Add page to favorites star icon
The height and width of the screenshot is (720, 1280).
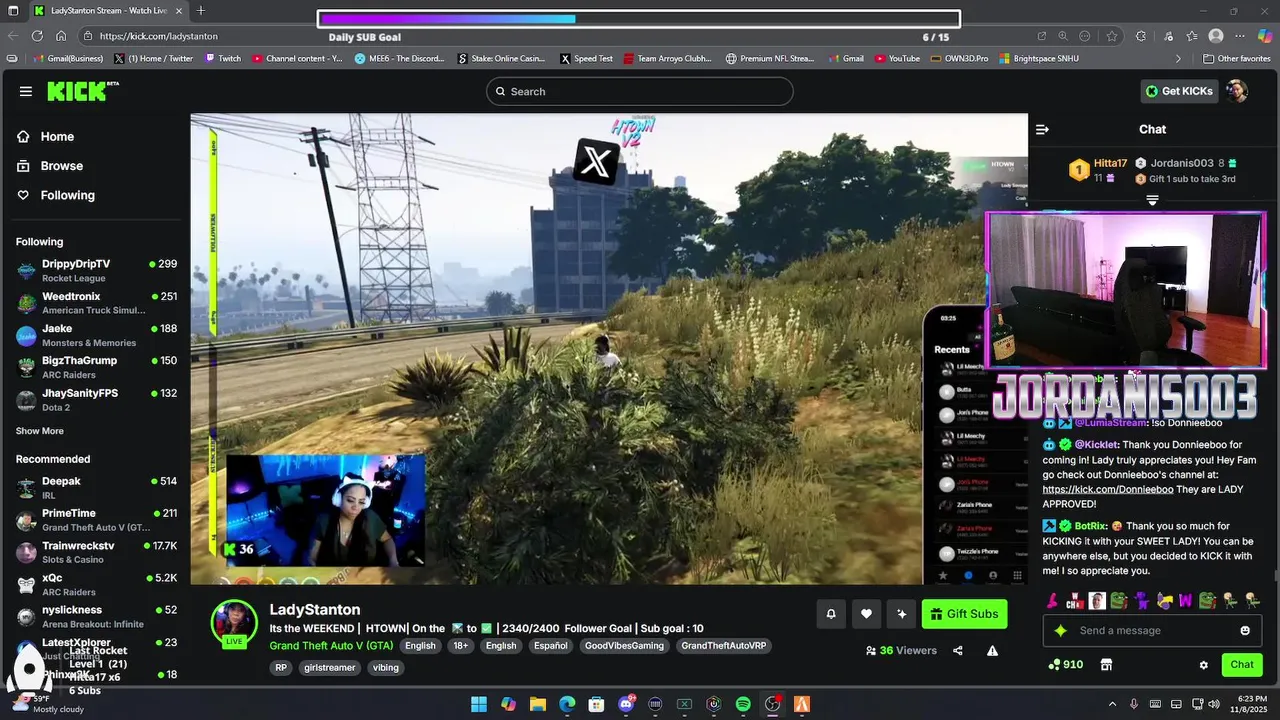(x=1111, y=36)
